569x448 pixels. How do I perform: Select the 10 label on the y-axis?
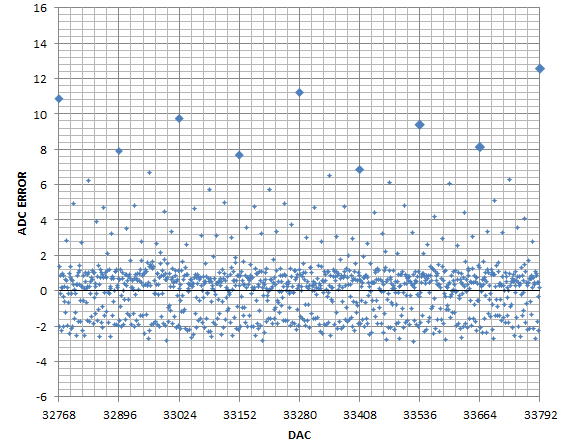point(40,114)
